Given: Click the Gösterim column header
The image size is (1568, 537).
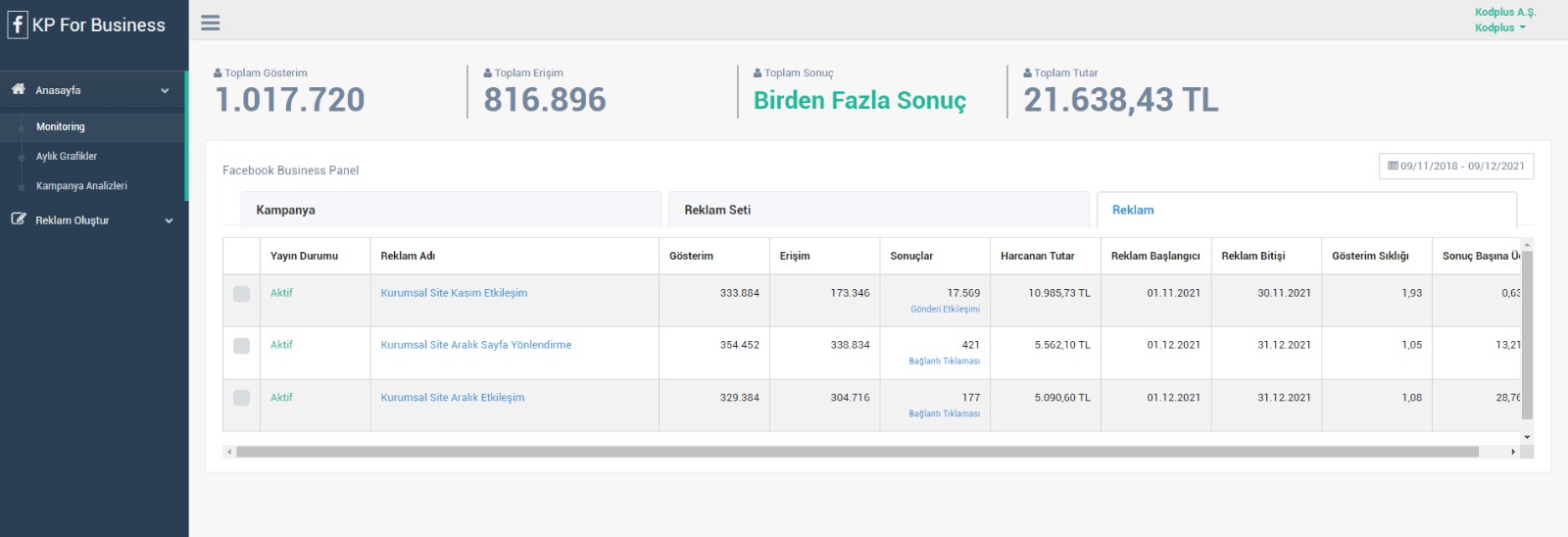Looking at the screenshot, I should tap(691, 256).
